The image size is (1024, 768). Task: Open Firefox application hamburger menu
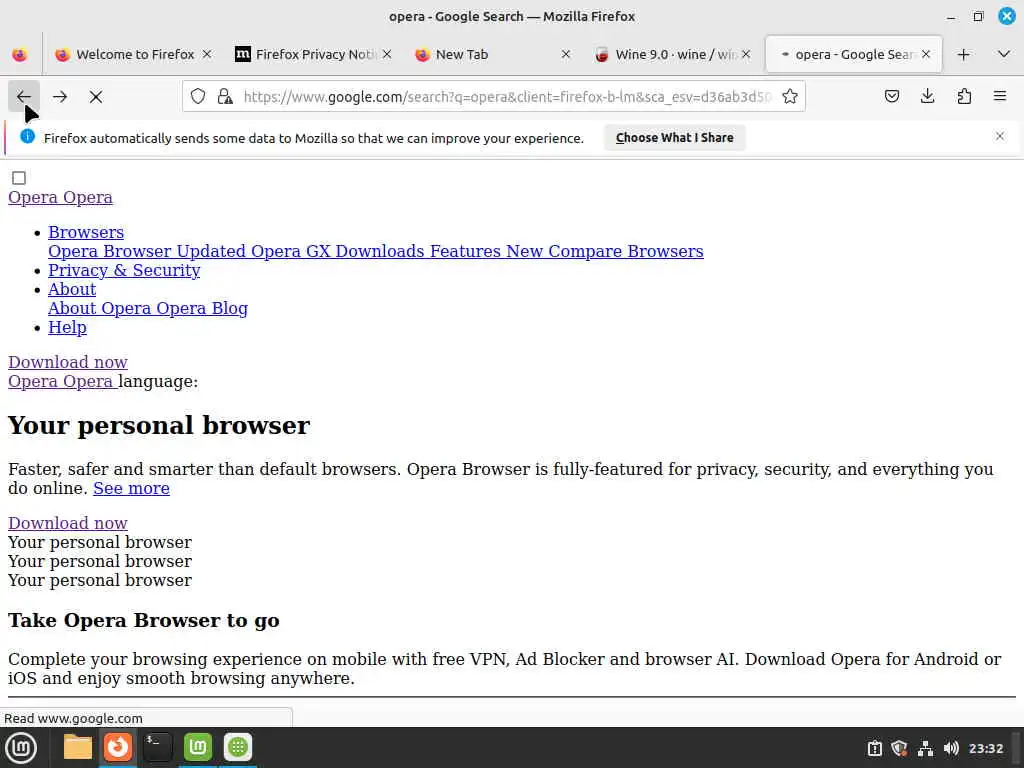click(x=1000, y=97)
